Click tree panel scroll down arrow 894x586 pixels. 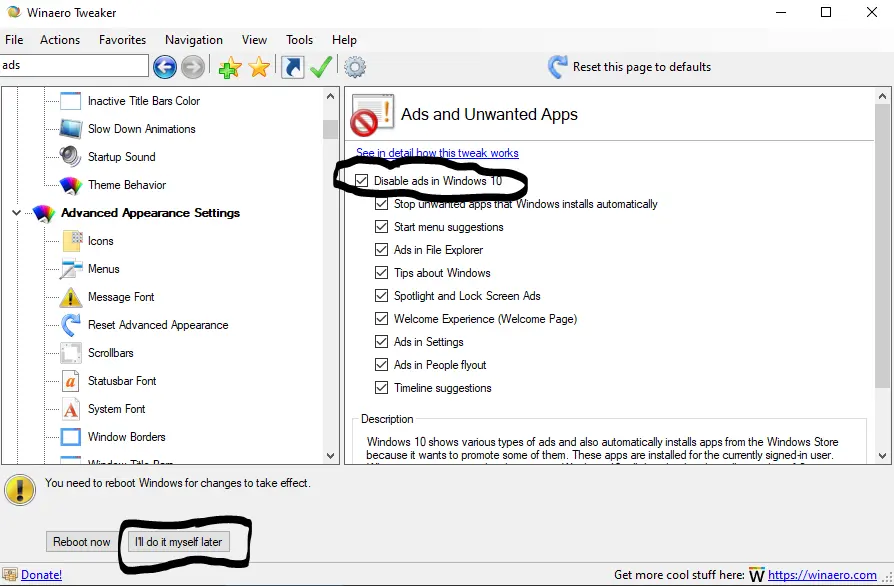[331, 455]
